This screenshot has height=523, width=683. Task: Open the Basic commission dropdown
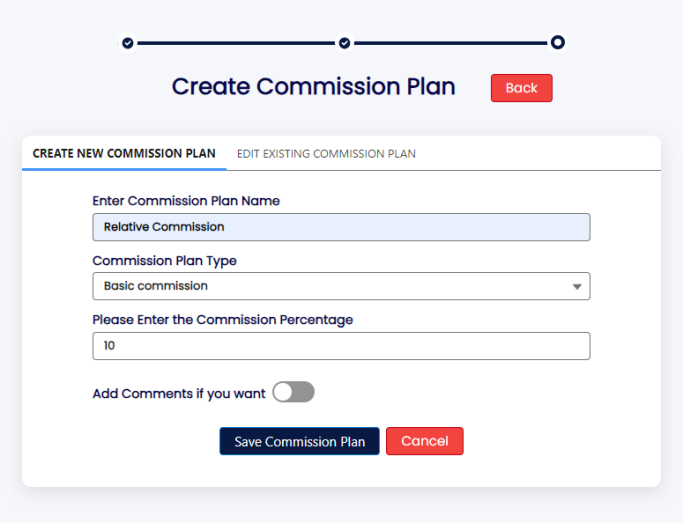[340, 286]
